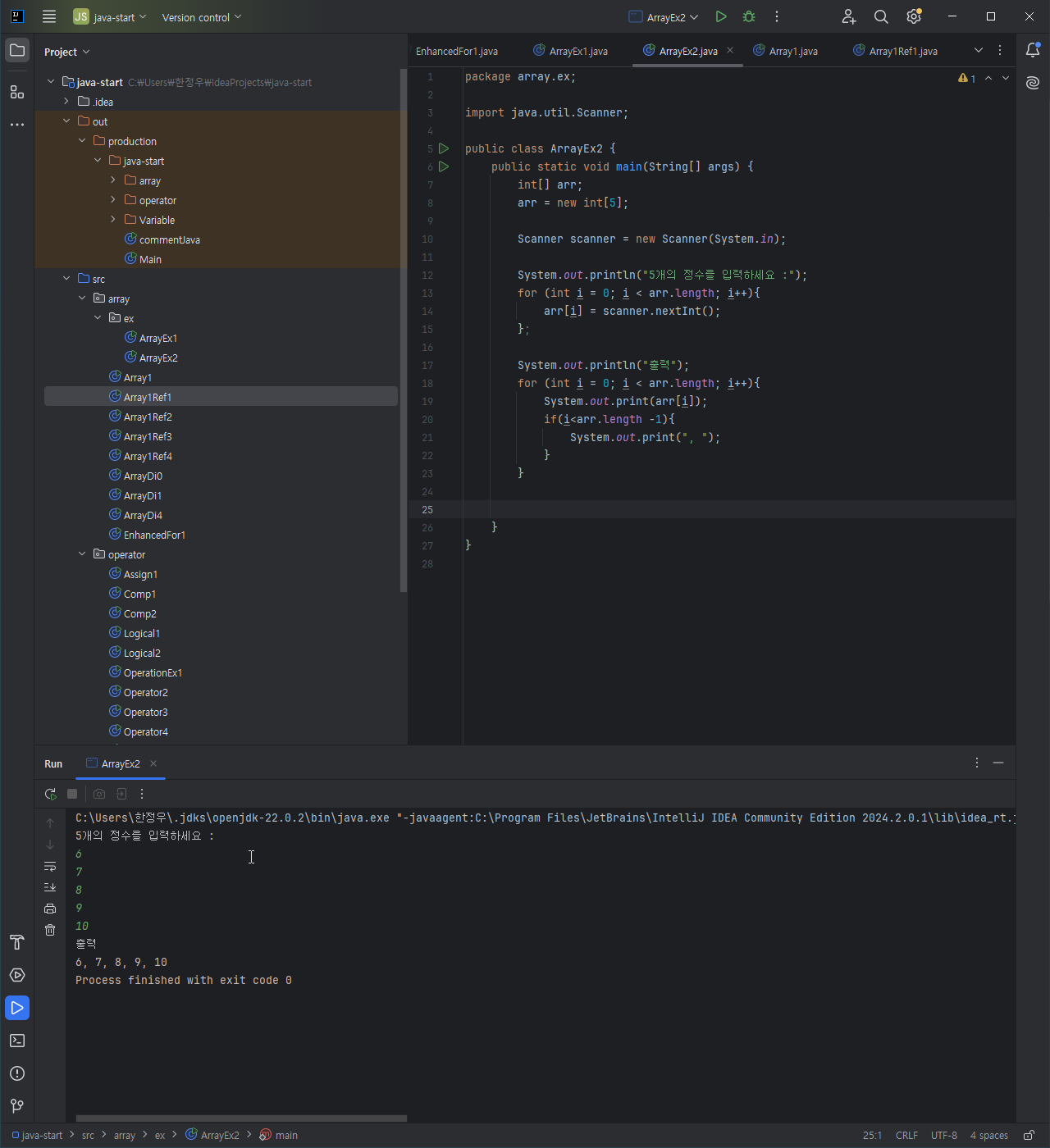Click the Stop process square button

tap(72, 794)
